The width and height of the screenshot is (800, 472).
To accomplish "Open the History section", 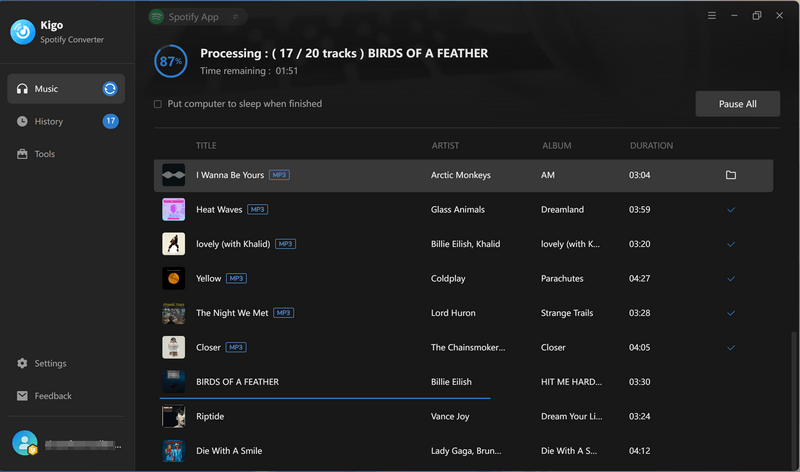I will (66, 121).
